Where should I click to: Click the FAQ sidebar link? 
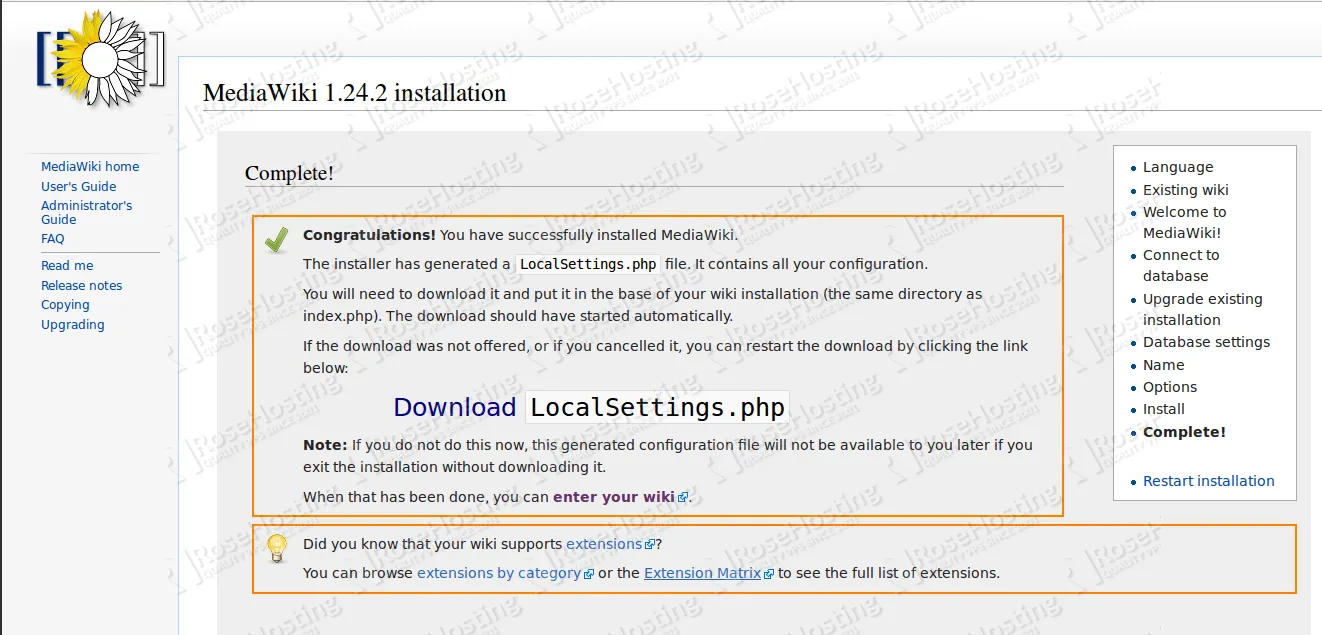click(x=52, y=238)
